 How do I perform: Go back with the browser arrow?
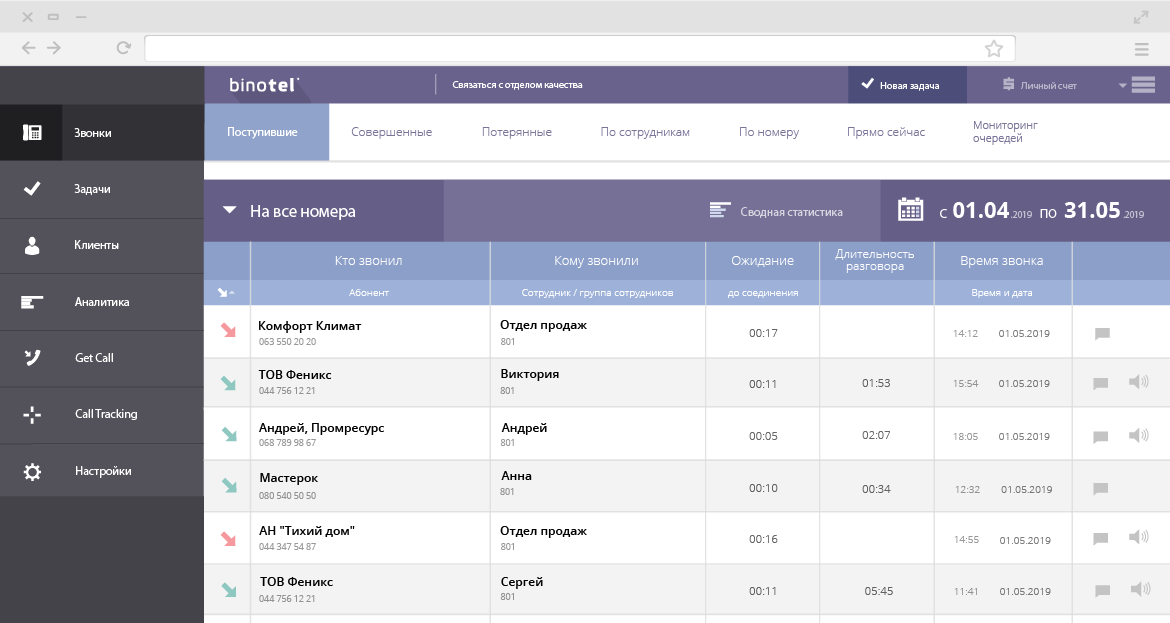[28, 48]
